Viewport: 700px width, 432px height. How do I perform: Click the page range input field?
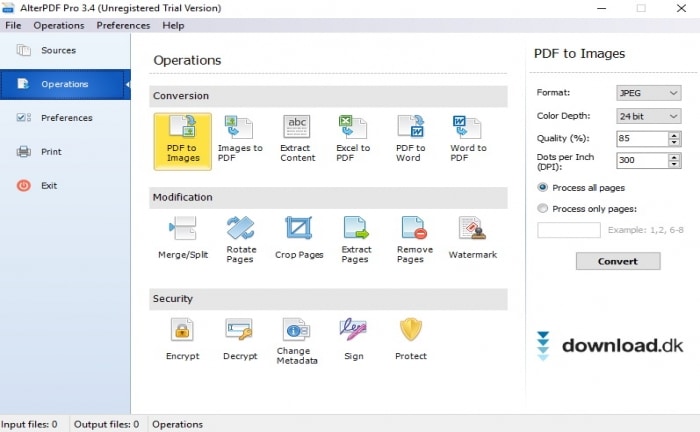pos(569,230)
